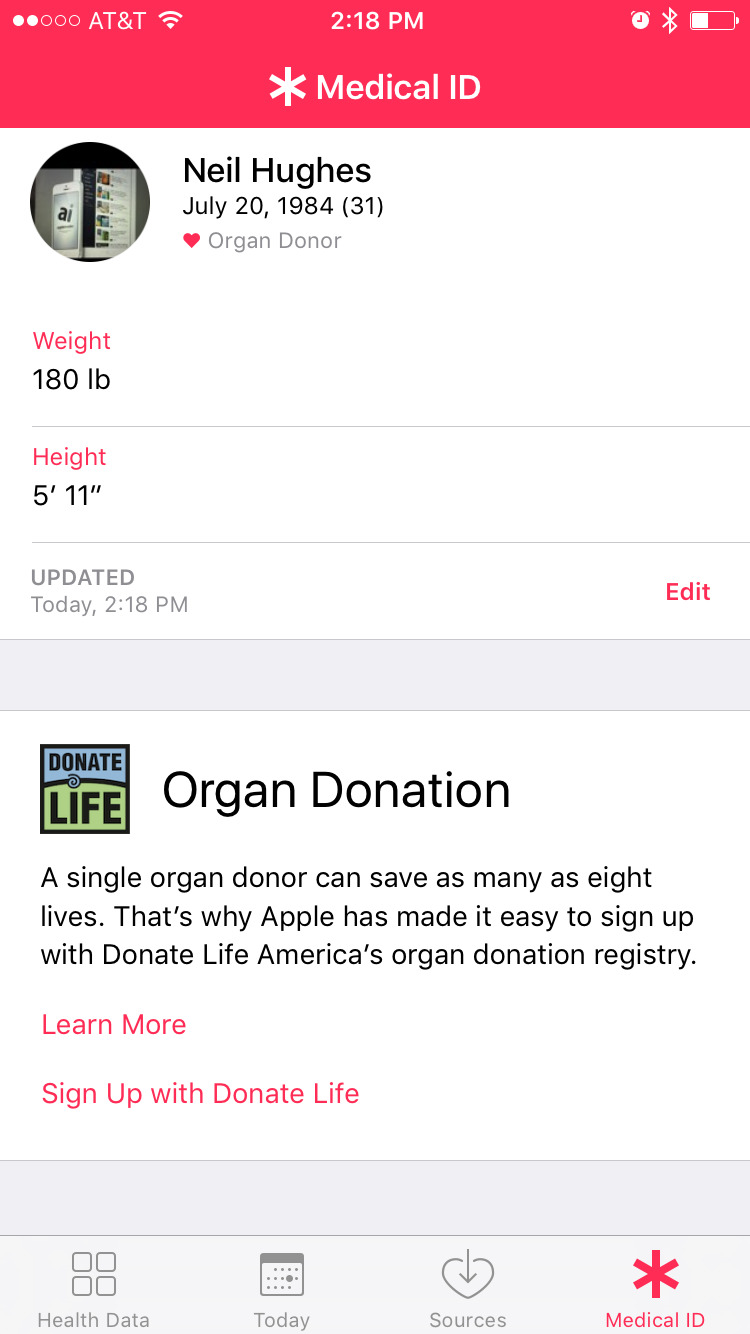Switch to the Today tab
The image size is (750, 1334).
pos(281,1288)
